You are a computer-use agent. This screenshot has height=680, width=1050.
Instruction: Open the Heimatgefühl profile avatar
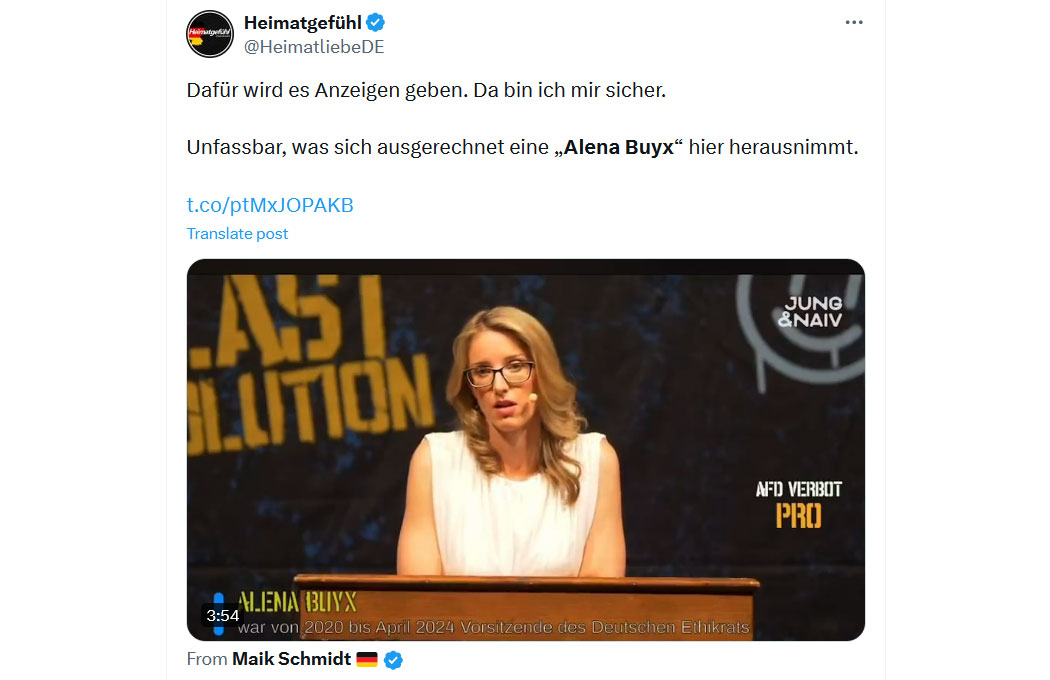coord(210,33)
